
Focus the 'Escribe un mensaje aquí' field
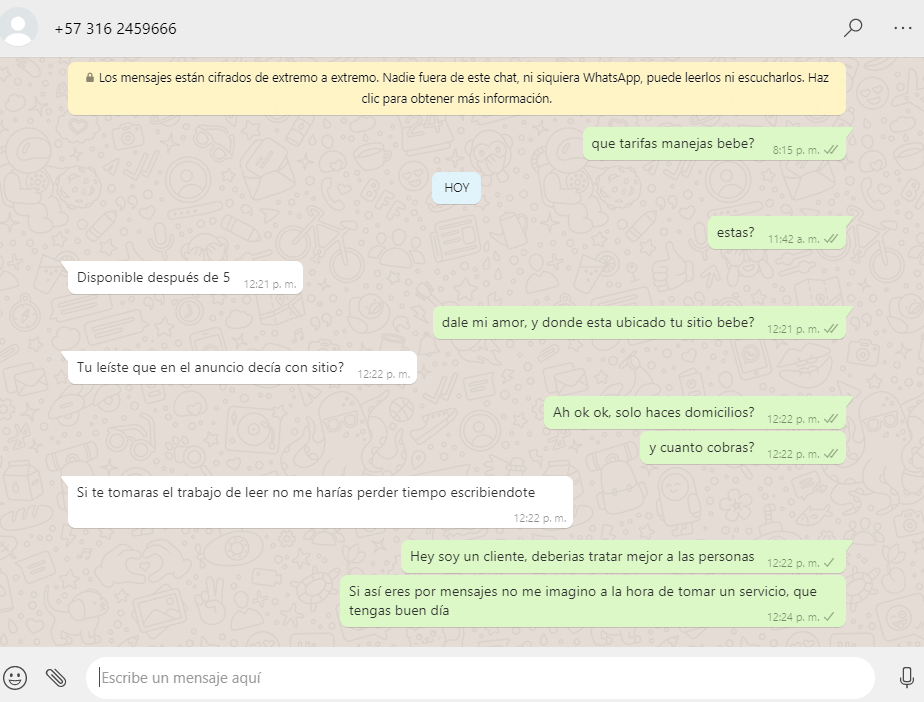point(480,678)
